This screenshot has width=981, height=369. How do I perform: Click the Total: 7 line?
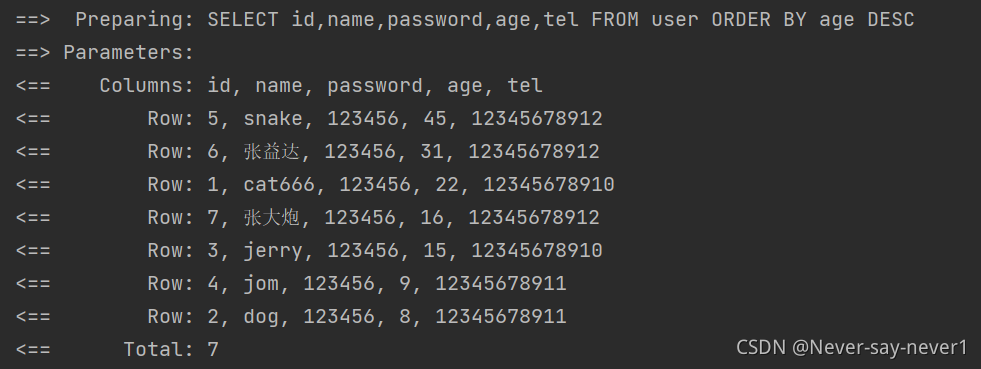[x=118, y=349]
